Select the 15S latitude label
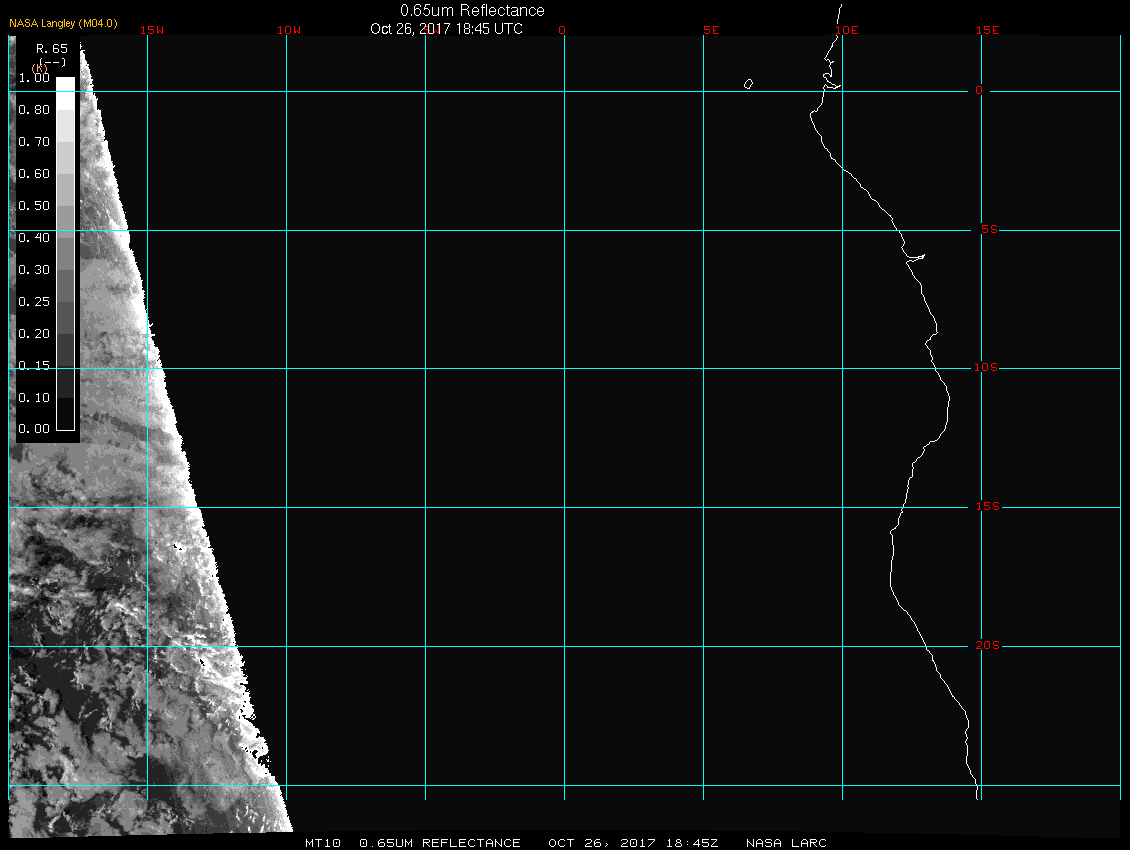The height and width of the screenshot is (850, 1130). coord(986,507)
